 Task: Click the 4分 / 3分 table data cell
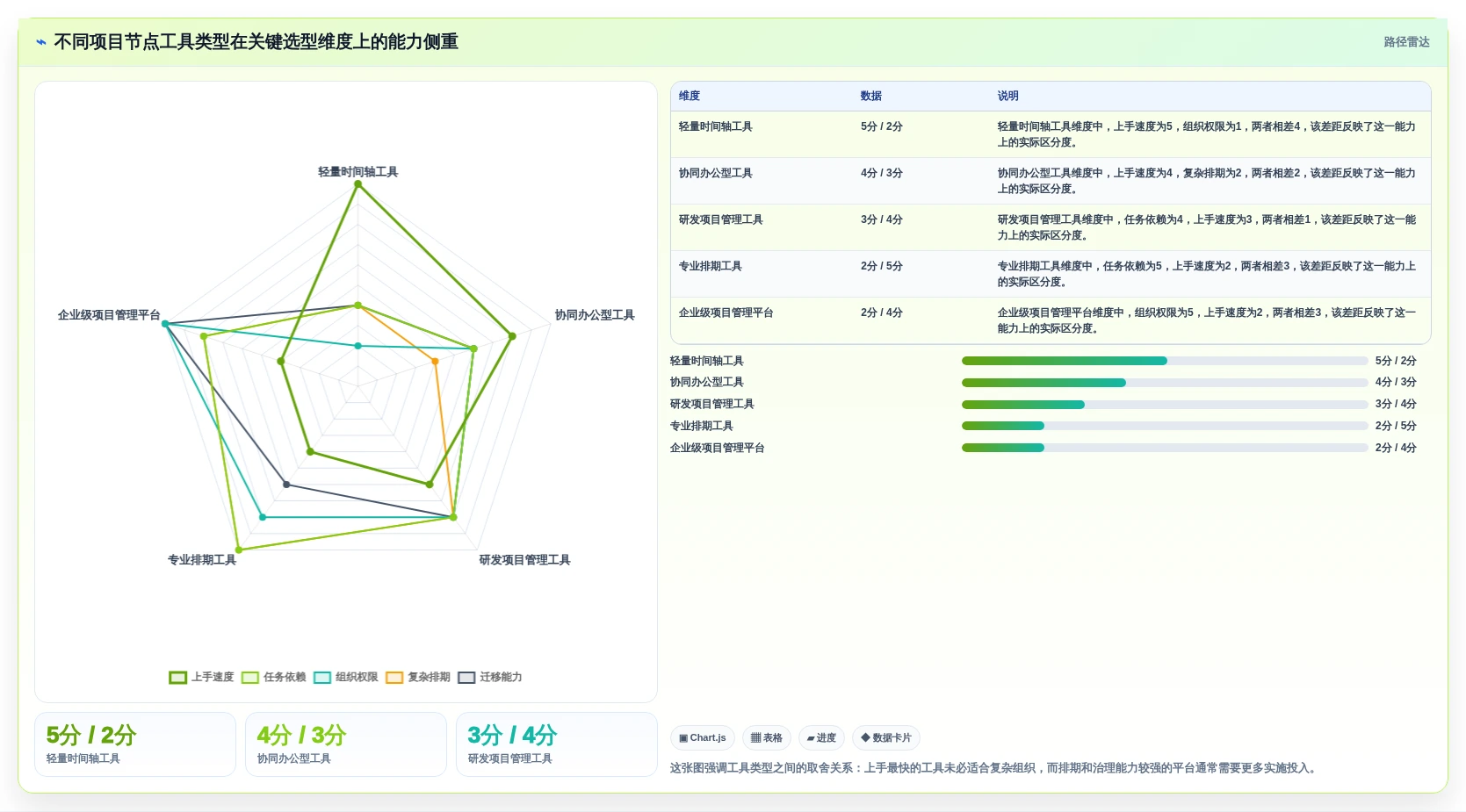[x=881, y=173]
